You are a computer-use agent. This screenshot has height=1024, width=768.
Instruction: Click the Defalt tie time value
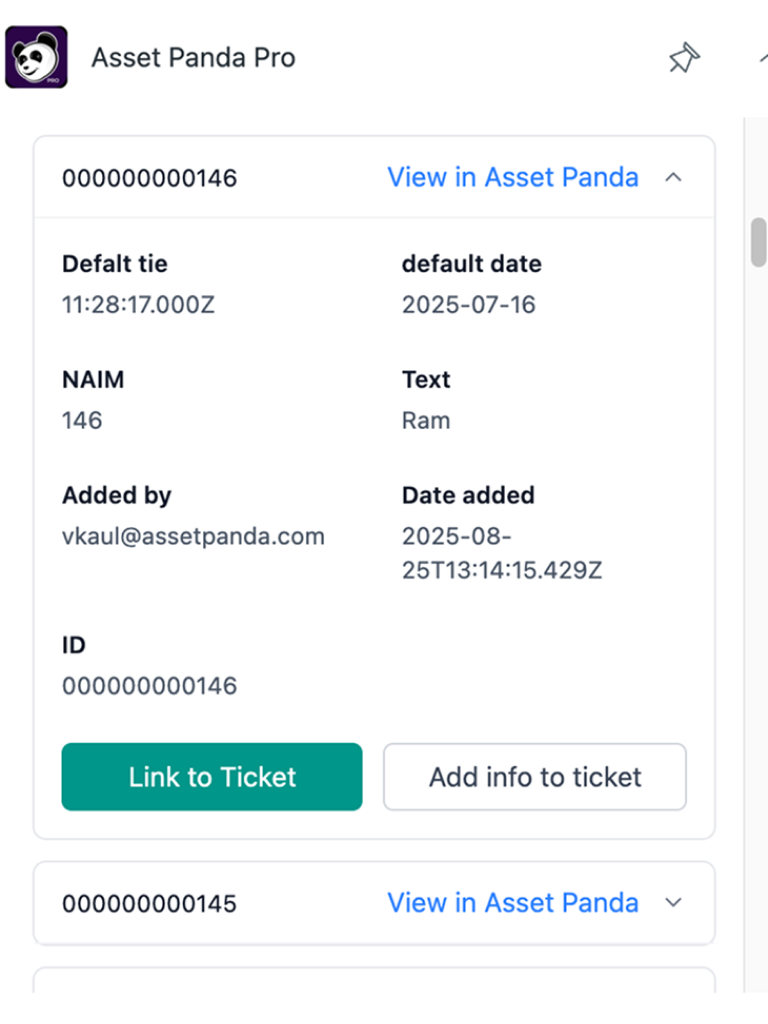pyautogui.click(x=138, y=305)
